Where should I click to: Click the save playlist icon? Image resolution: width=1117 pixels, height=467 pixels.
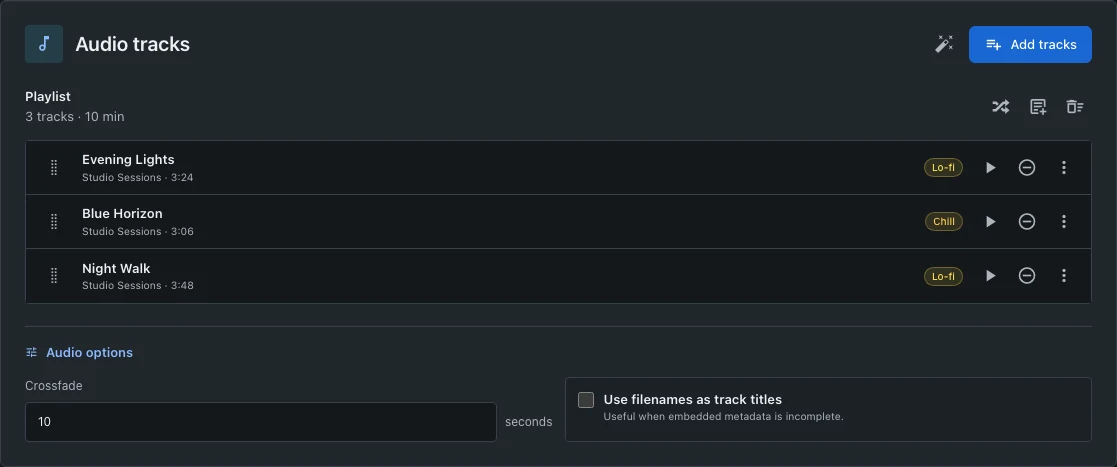(1038, 107)
